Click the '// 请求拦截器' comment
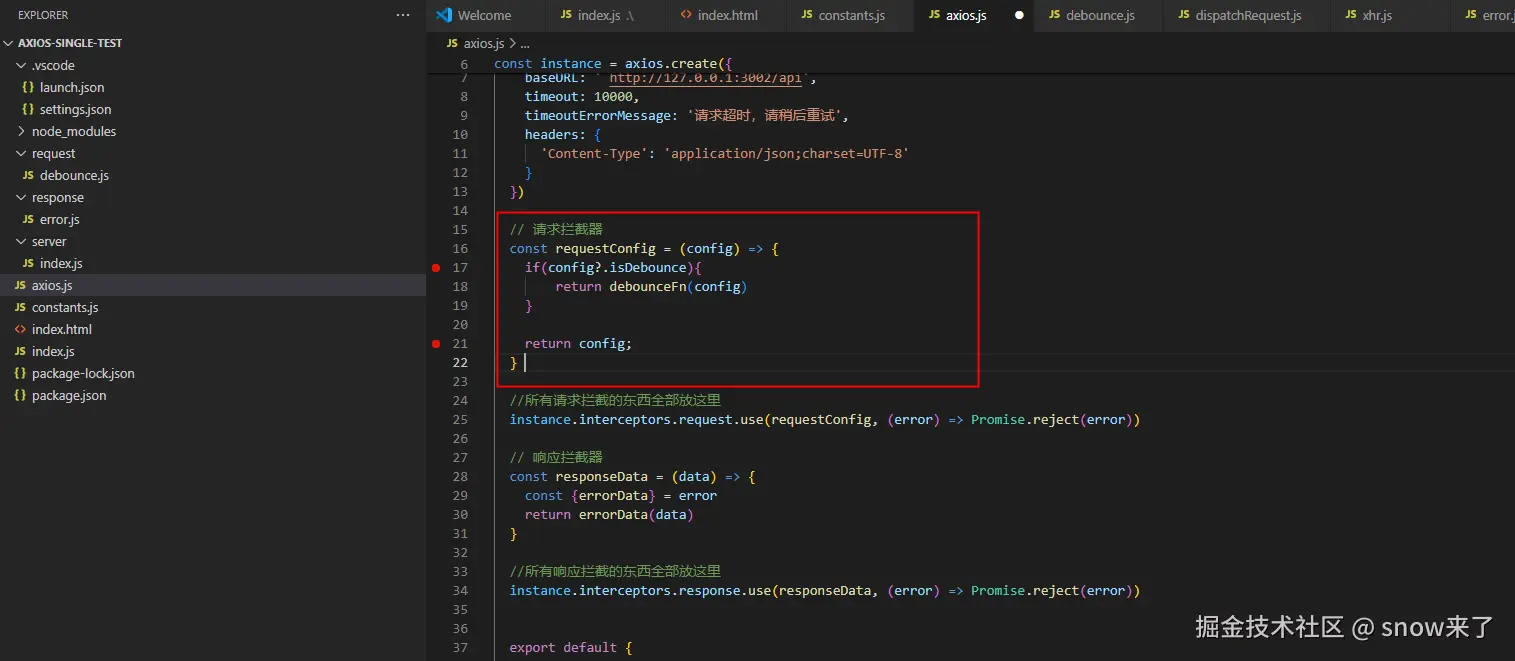This screenshot has width=1515, height=661. [556, 230]
